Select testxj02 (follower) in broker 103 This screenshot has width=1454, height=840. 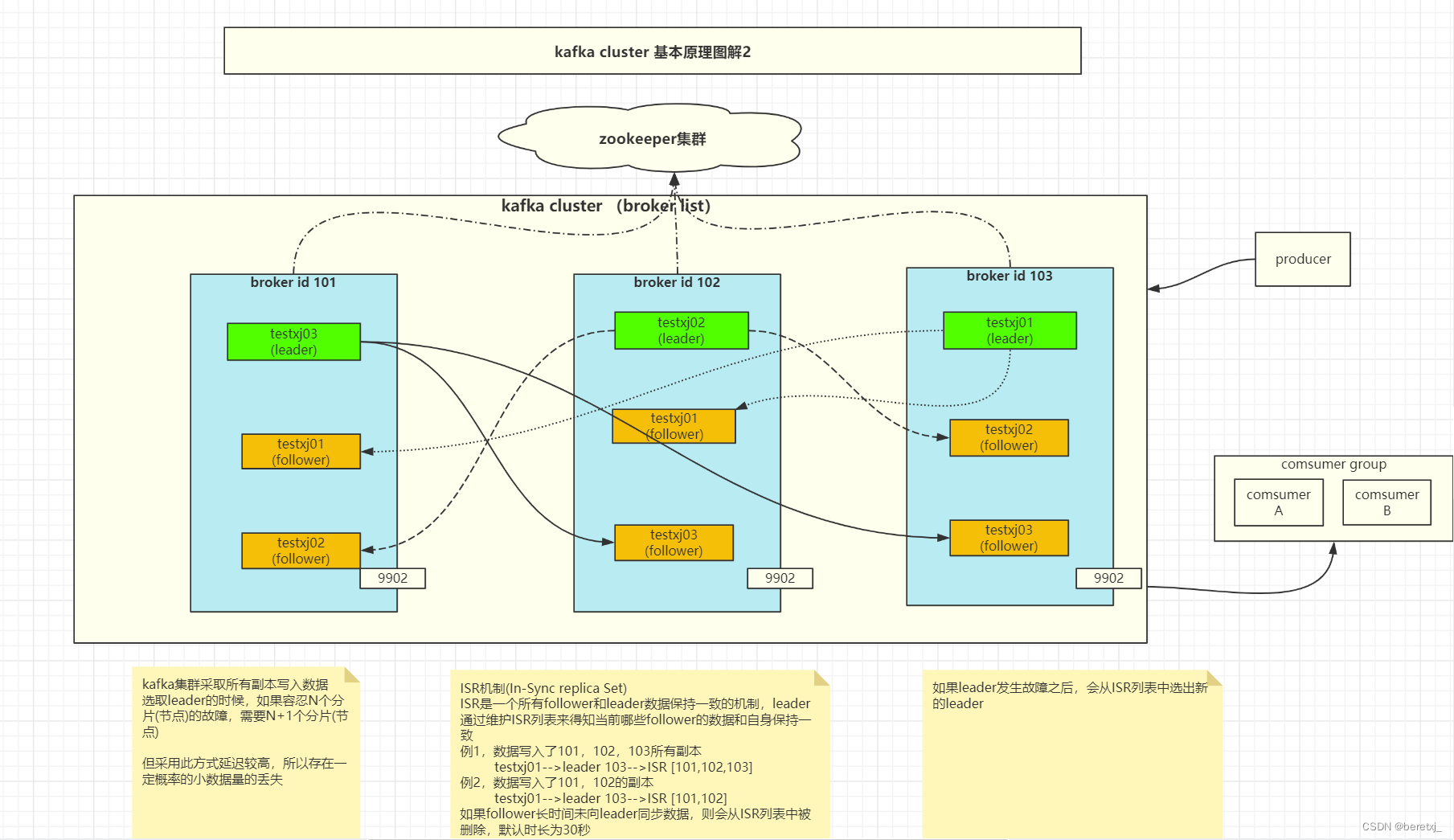(1009, 437)
